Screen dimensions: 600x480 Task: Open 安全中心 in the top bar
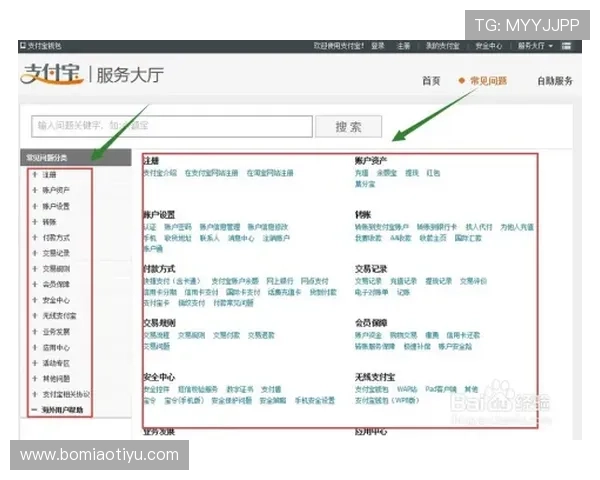click(x=489, y=46)
